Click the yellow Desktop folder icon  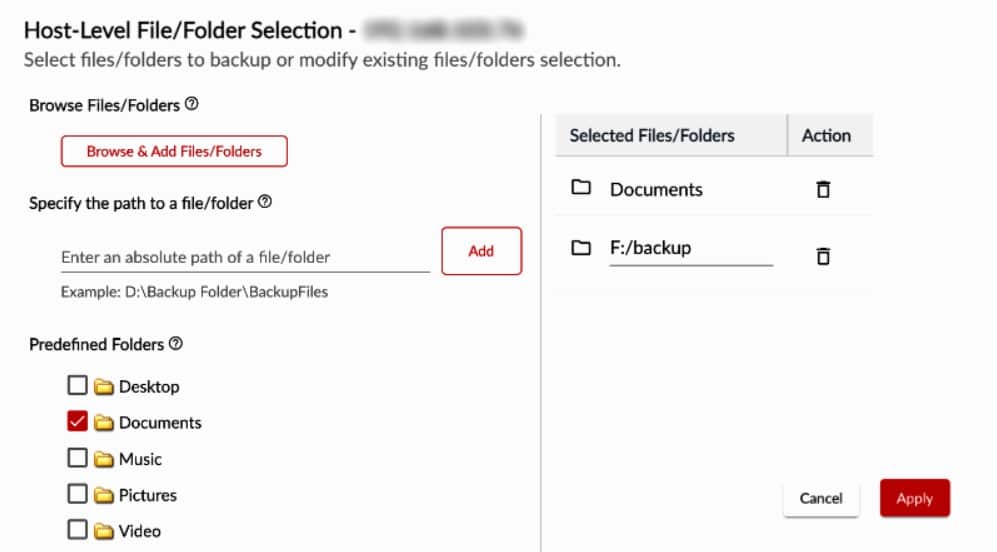tap(104, 386)
